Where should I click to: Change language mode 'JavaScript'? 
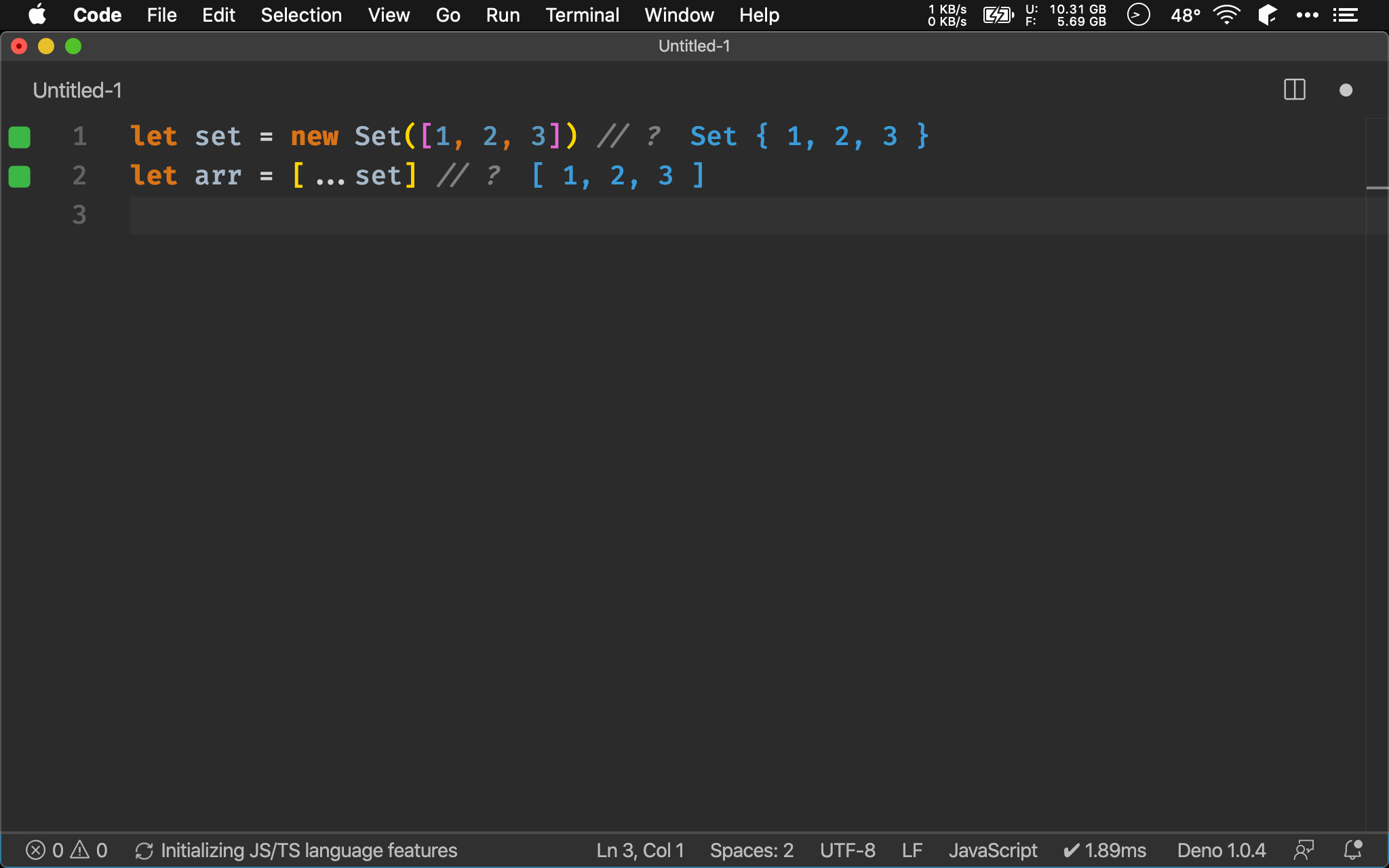point(993,850)
